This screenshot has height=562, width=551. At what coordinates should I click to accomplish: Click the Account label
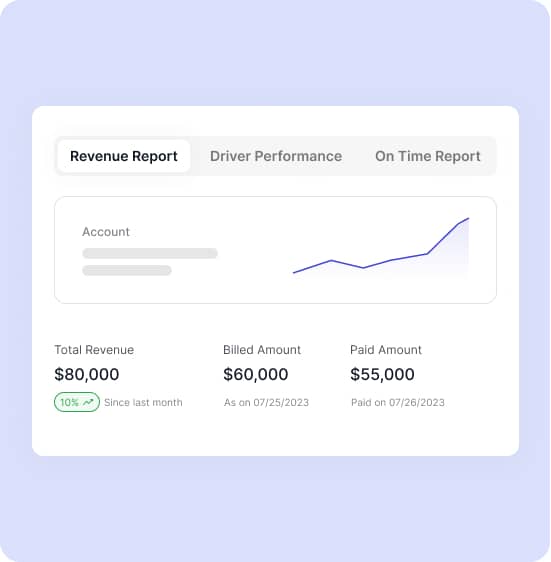pyautogui.click(x=106, y=232)
